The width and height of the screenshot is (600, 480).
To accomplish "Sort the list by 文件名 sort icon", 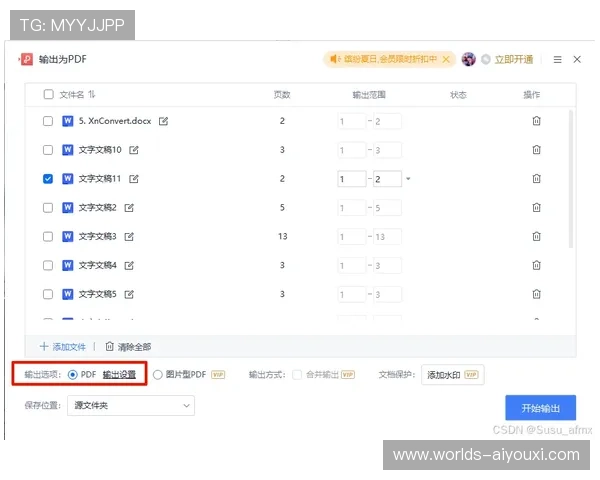I will [x=92, y=95].
